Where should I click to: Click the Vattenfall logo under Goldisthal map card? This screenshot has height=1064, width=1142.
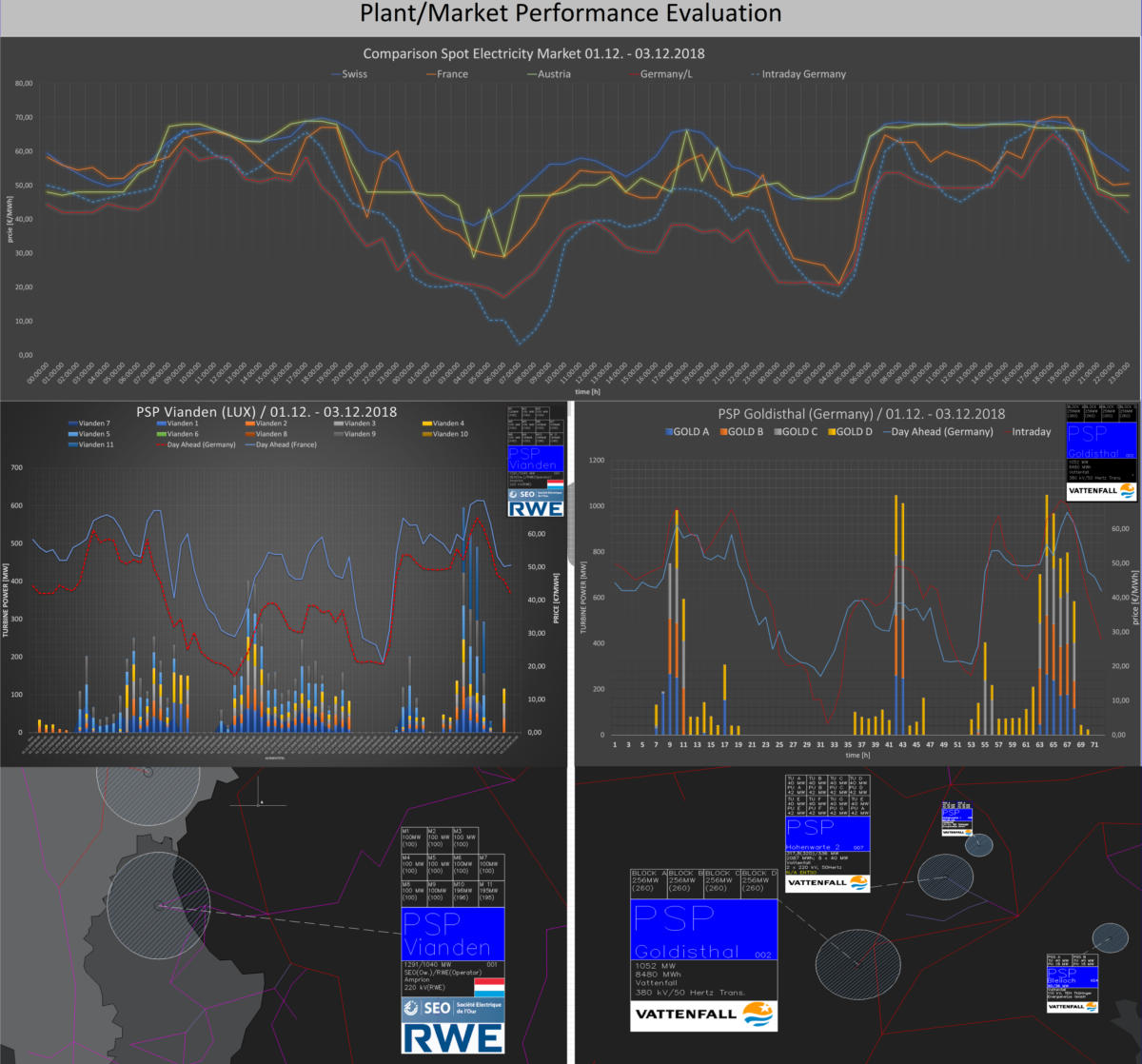[x=704, y=1015]
